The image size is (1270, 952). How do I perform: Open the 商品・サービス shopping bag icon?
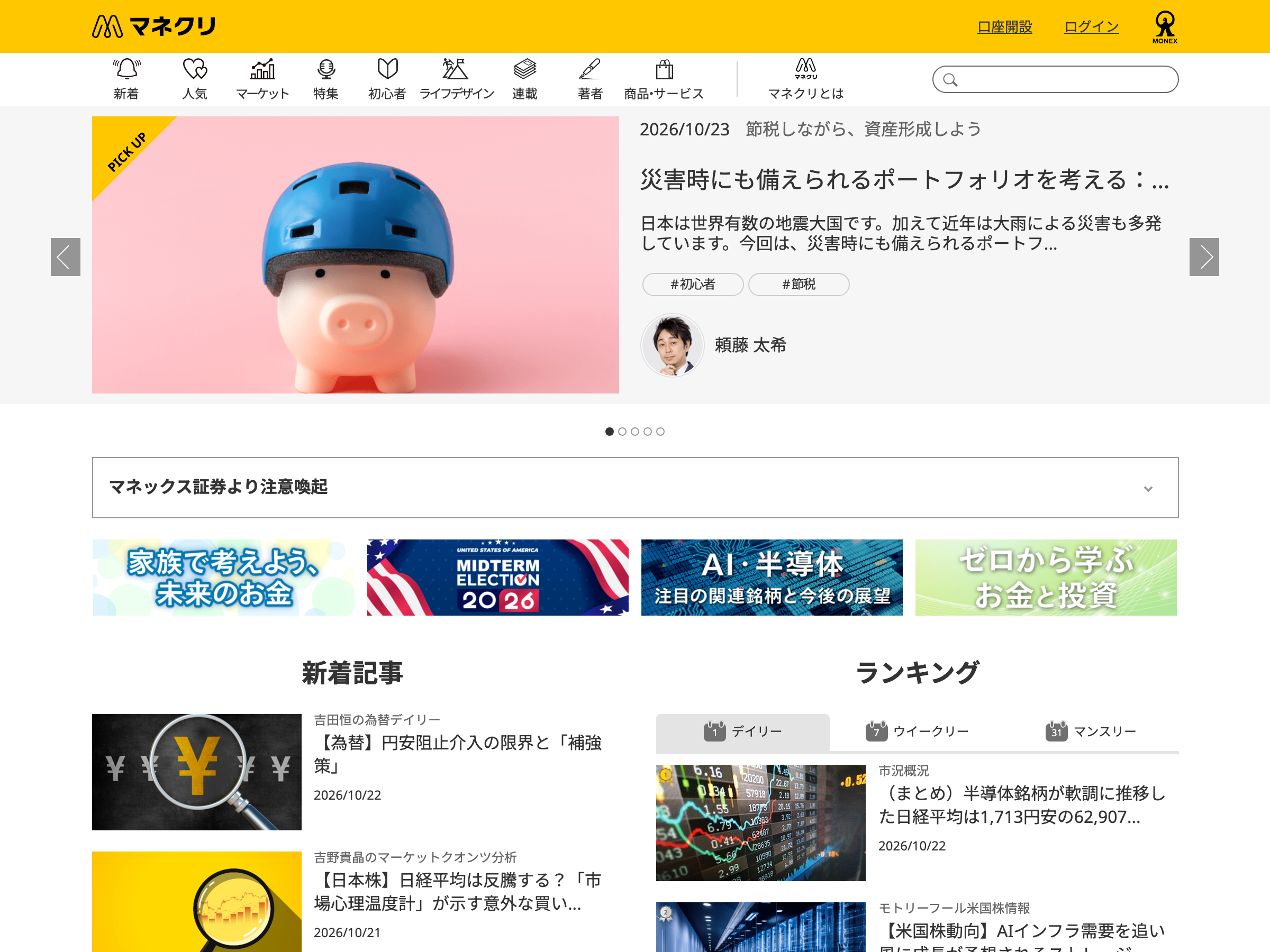coord(664,69)
